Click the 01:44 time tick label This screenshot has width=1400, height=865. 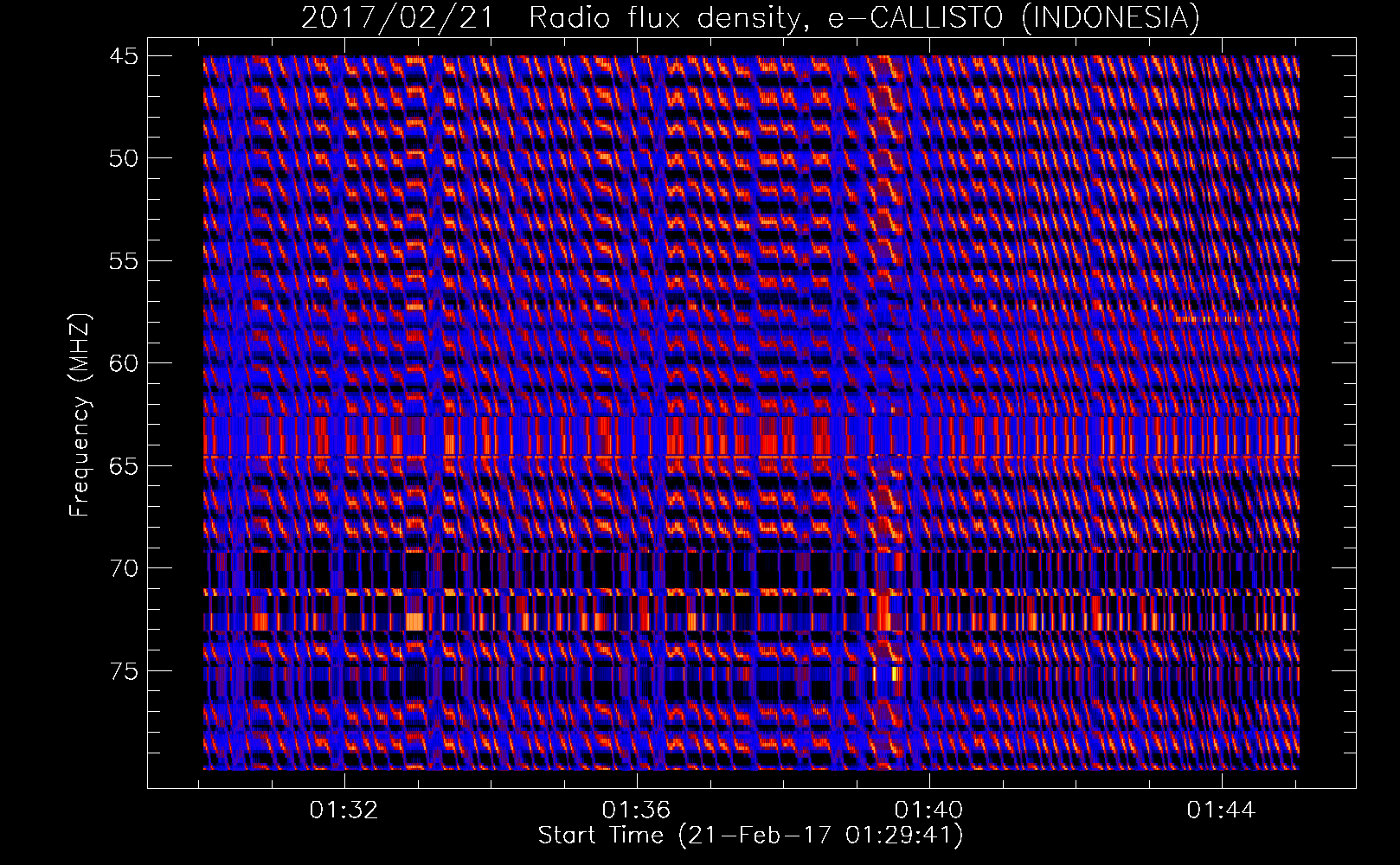tap(1222, 811)
